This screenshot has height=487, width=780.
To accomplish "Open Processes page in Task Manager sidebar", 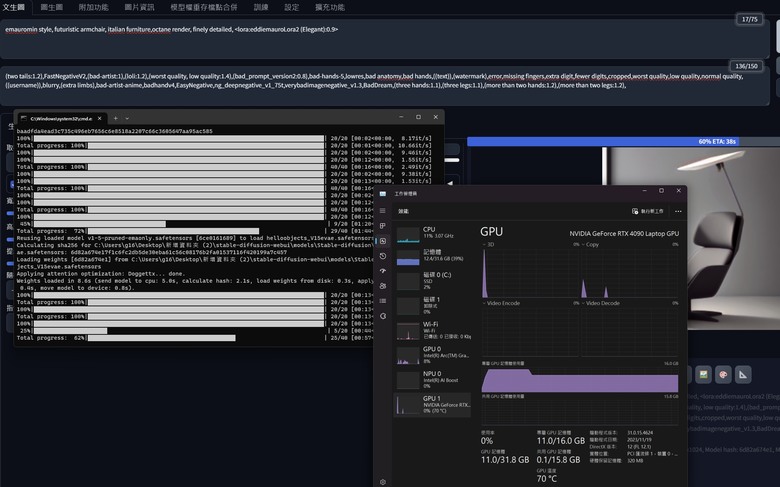I will point(383,226).
